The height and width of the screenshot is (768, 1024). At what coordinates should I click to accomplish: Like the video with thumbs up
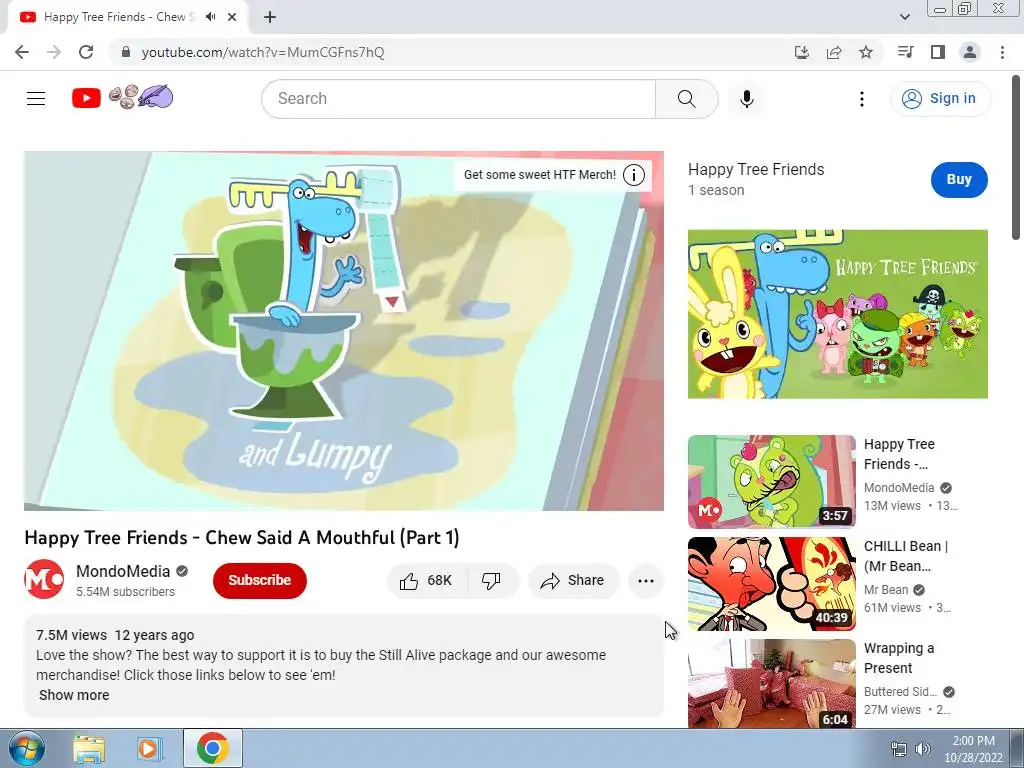pos(426,581)
